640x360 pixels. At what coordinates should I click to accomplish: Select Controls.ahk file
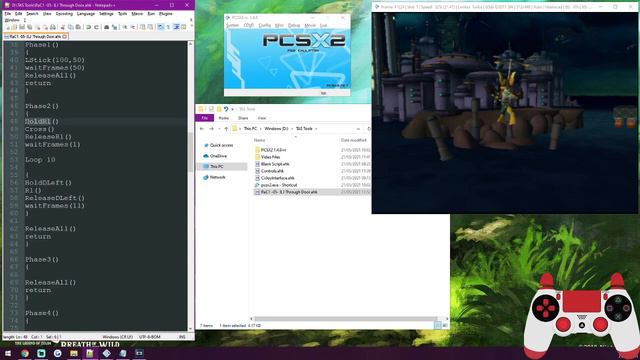click(x=272, y=171)
